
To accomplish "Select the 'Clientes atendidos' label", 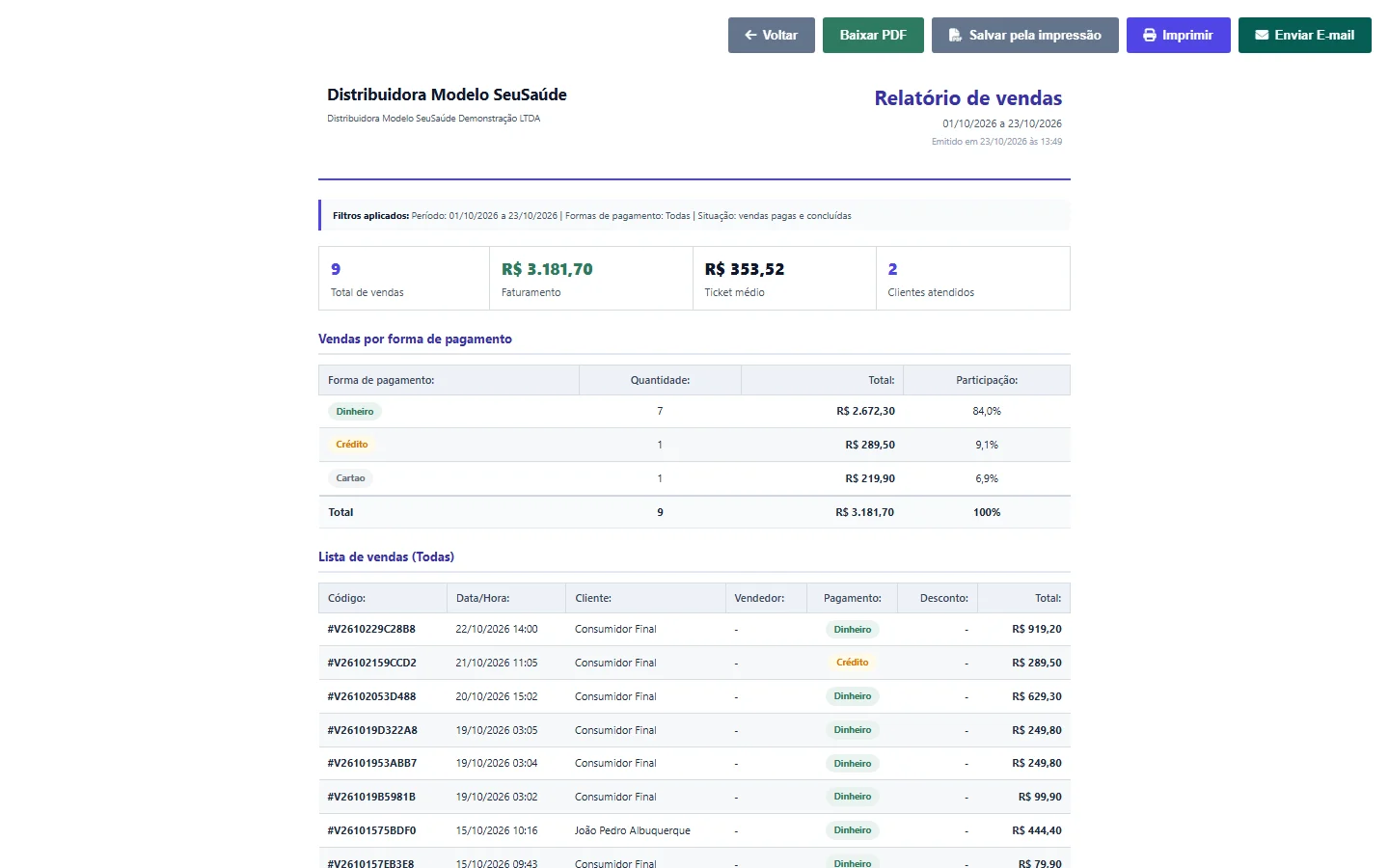I will (x=931, y=292).
